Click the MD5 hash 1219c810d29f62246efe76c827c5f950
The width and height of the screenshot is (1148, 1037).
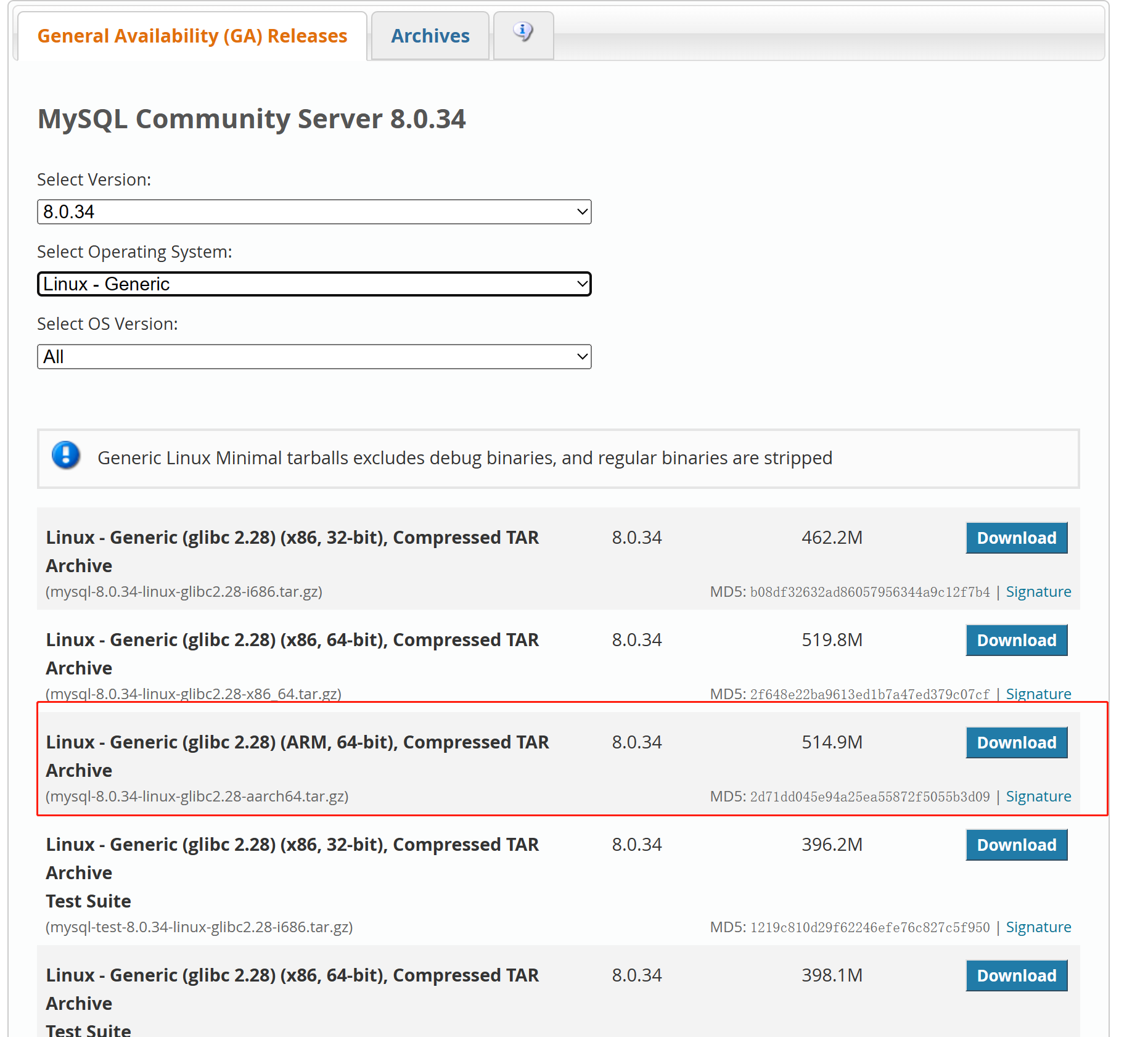click(x=870, y=927)
